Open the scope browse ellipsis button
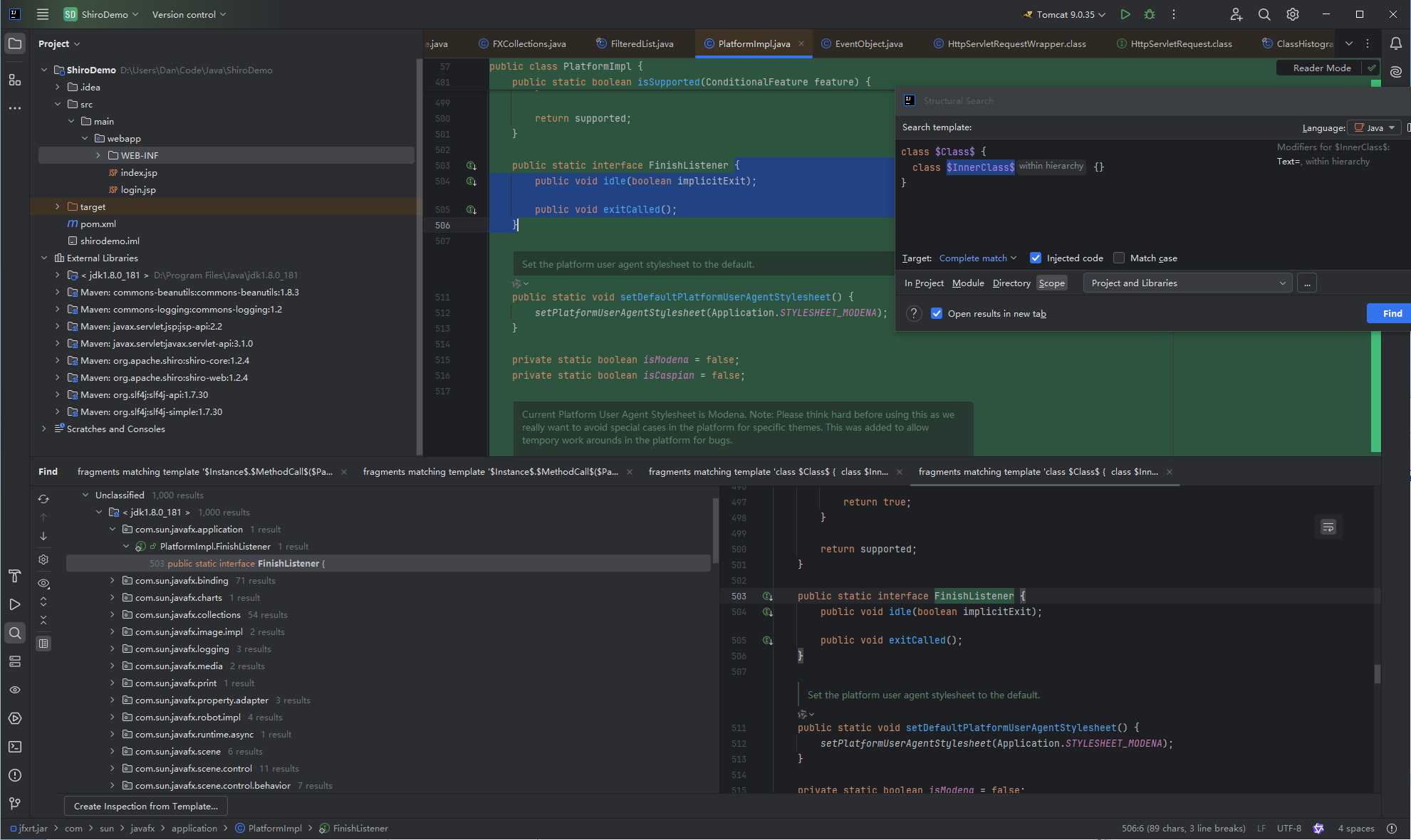The image size is (1411, 840). (1307, 283)
